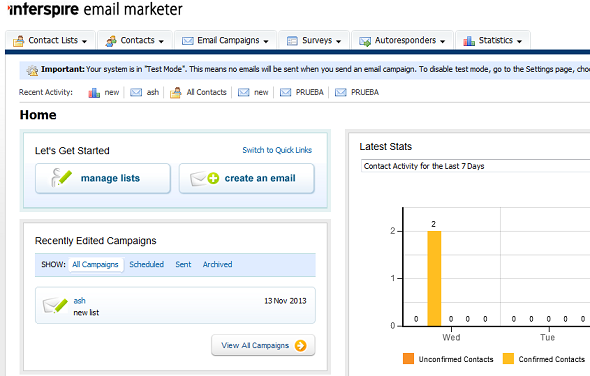Expand the Statistics dropdown arrow
This screenshot has height=376, width=590.
tap(519, 41)
